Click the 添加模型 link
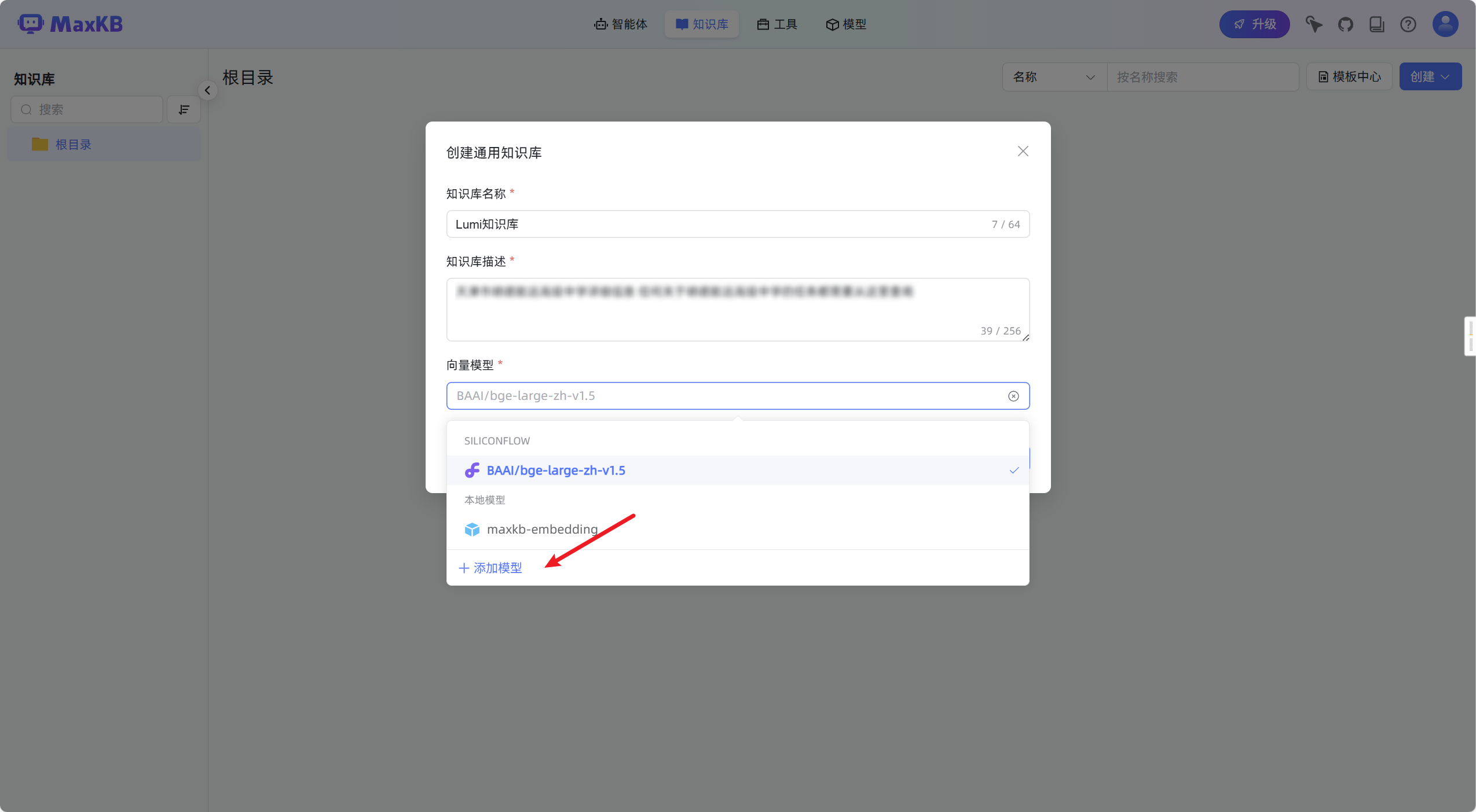Screen dimensions: 1476x812 click(x=490, y=568)
